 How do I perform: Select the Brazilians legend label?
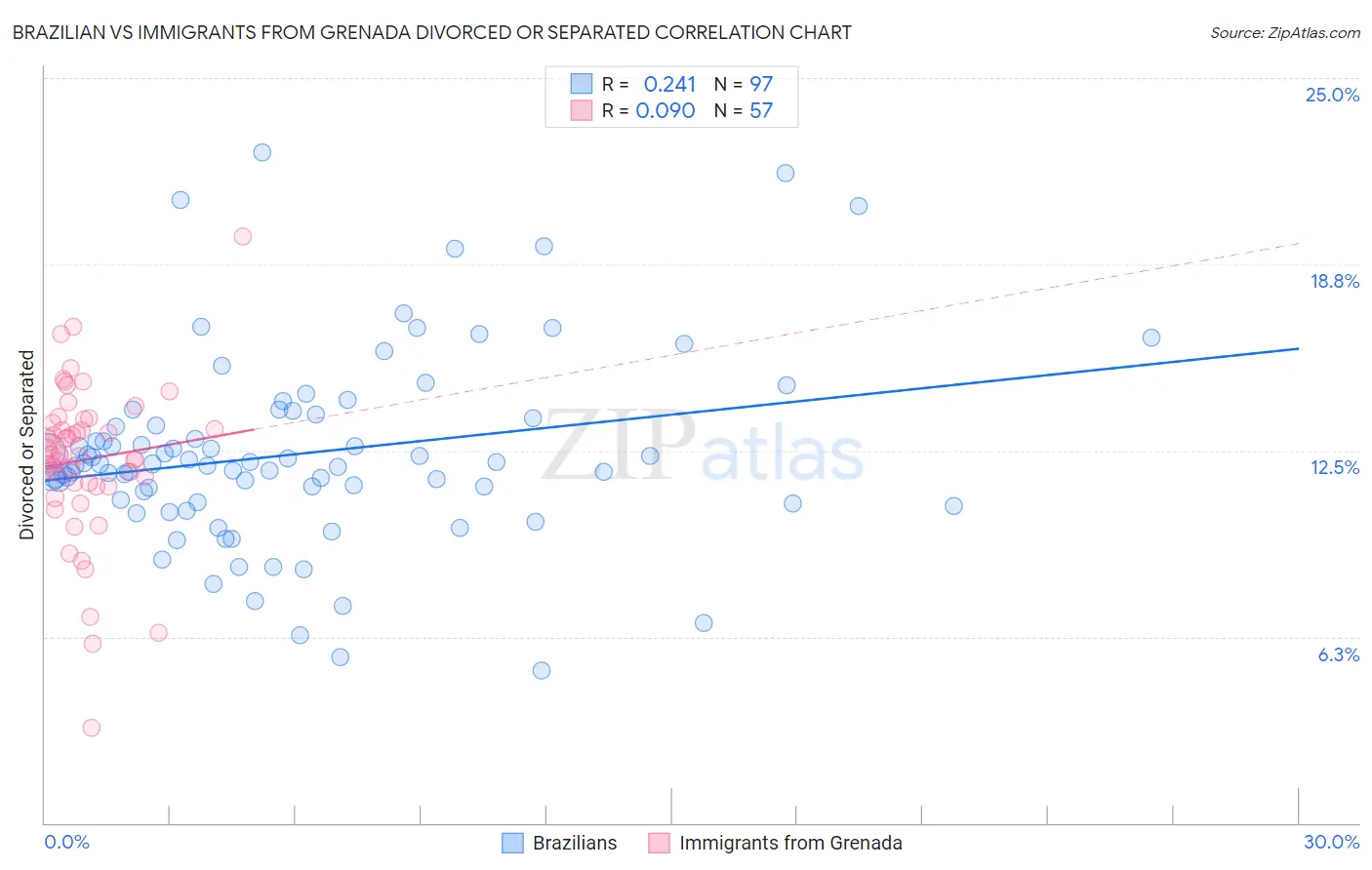tap(575, 843)
